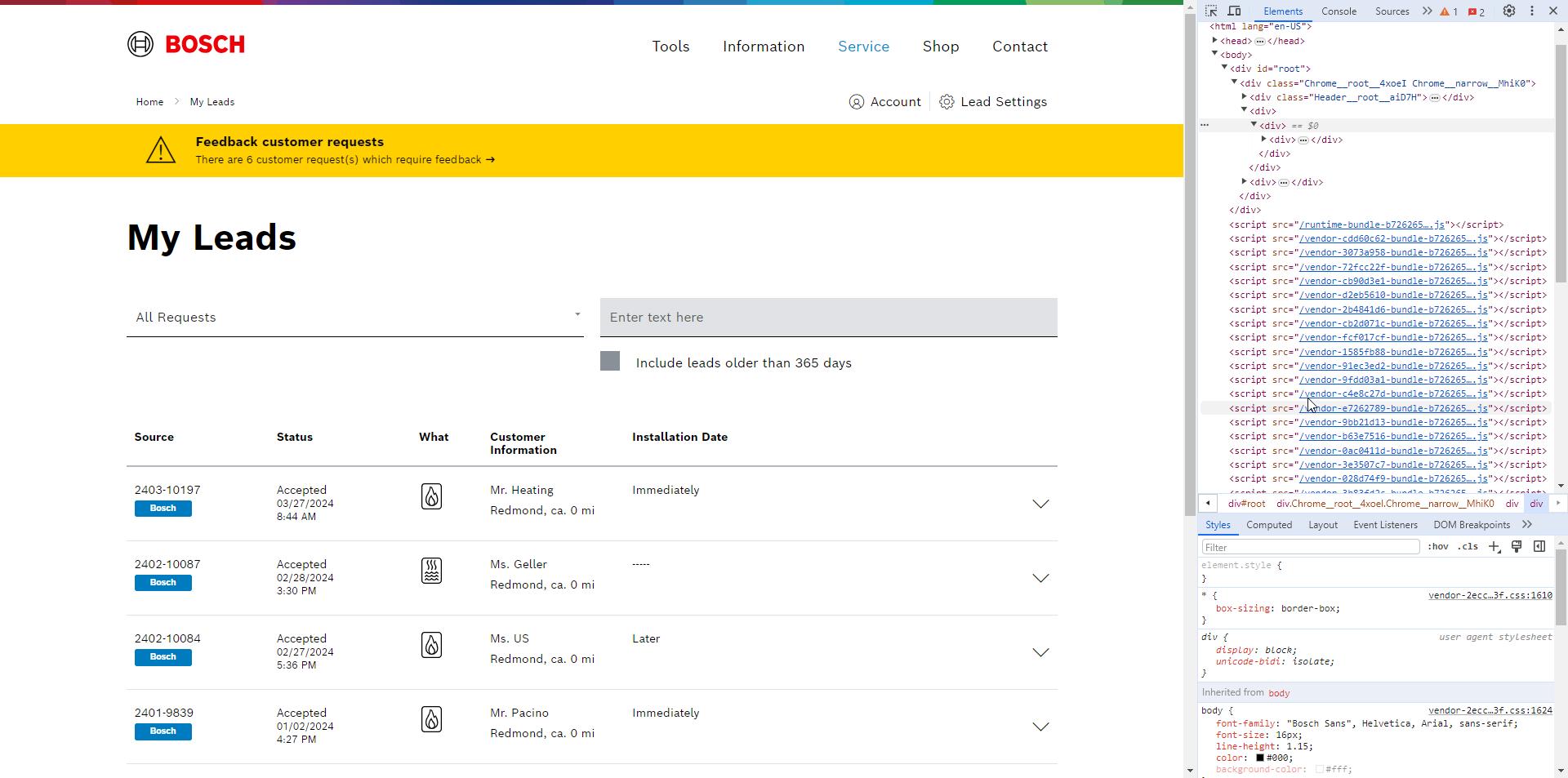Open the runtime-bundle script source link

[x=1372, y=225]
